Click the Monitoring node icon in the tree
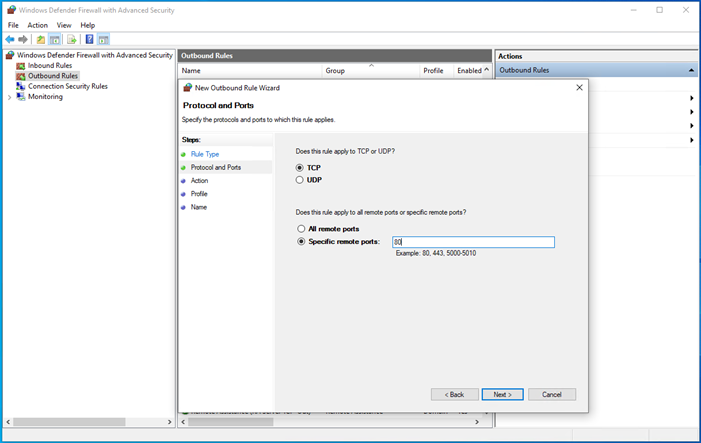This screenshot has height=443, width=701. pos(21,97)
